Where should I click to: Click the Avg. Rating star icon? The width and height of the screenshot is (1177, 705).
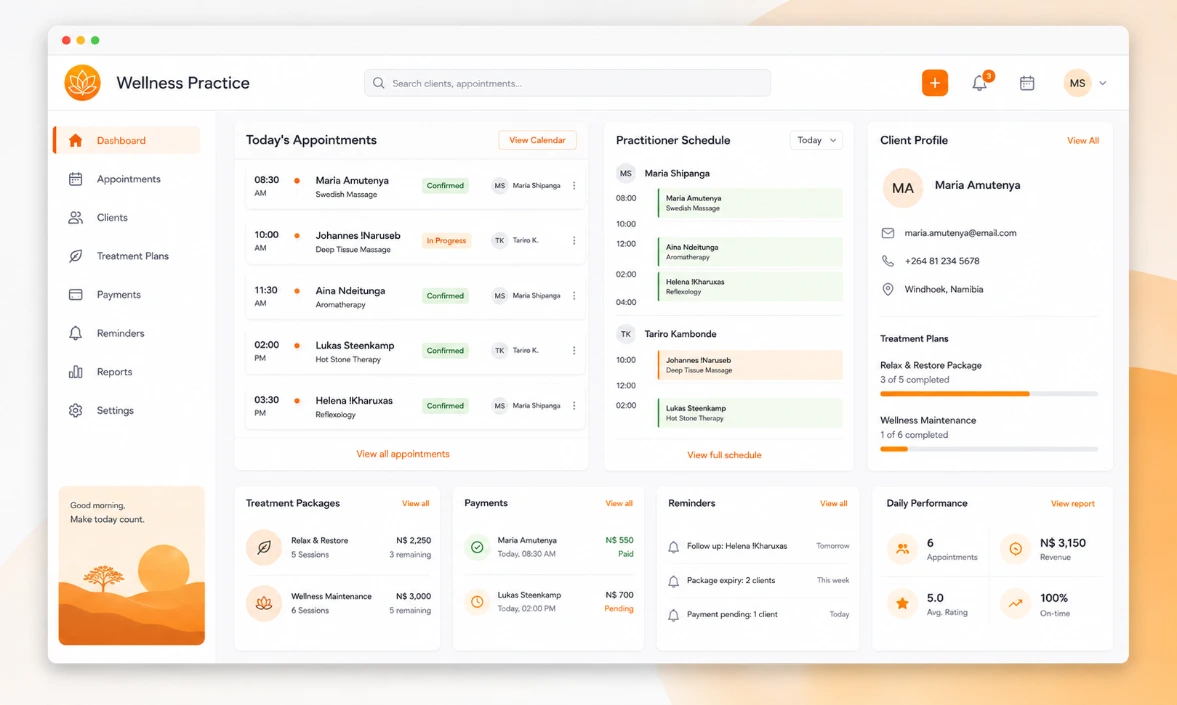(902, 604)
